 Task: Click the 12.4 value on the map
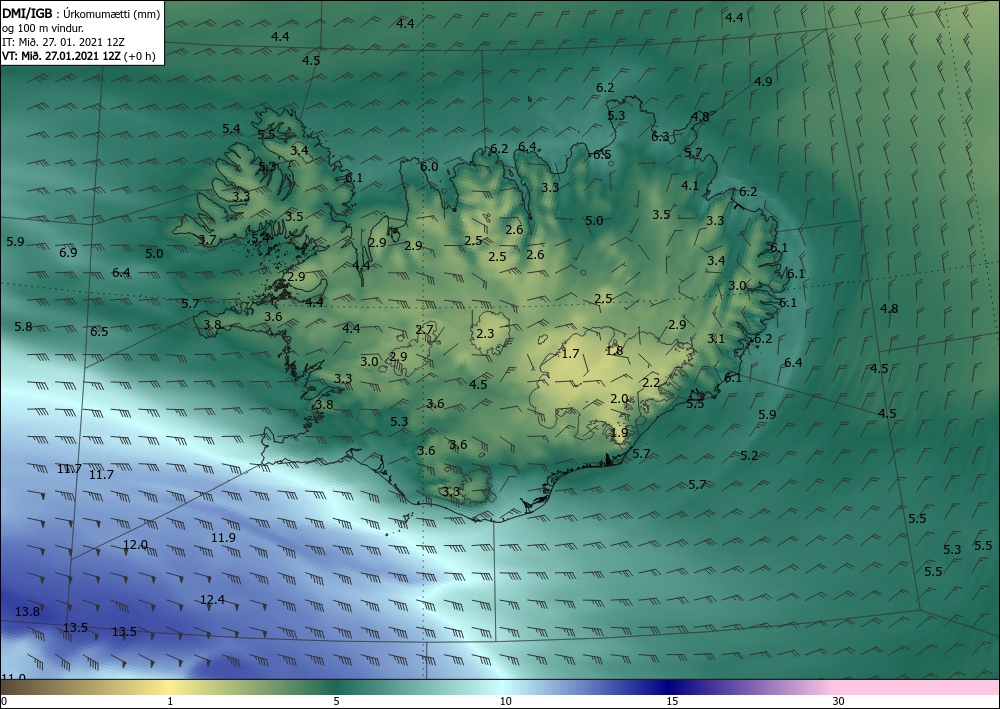tap(212, 600)
